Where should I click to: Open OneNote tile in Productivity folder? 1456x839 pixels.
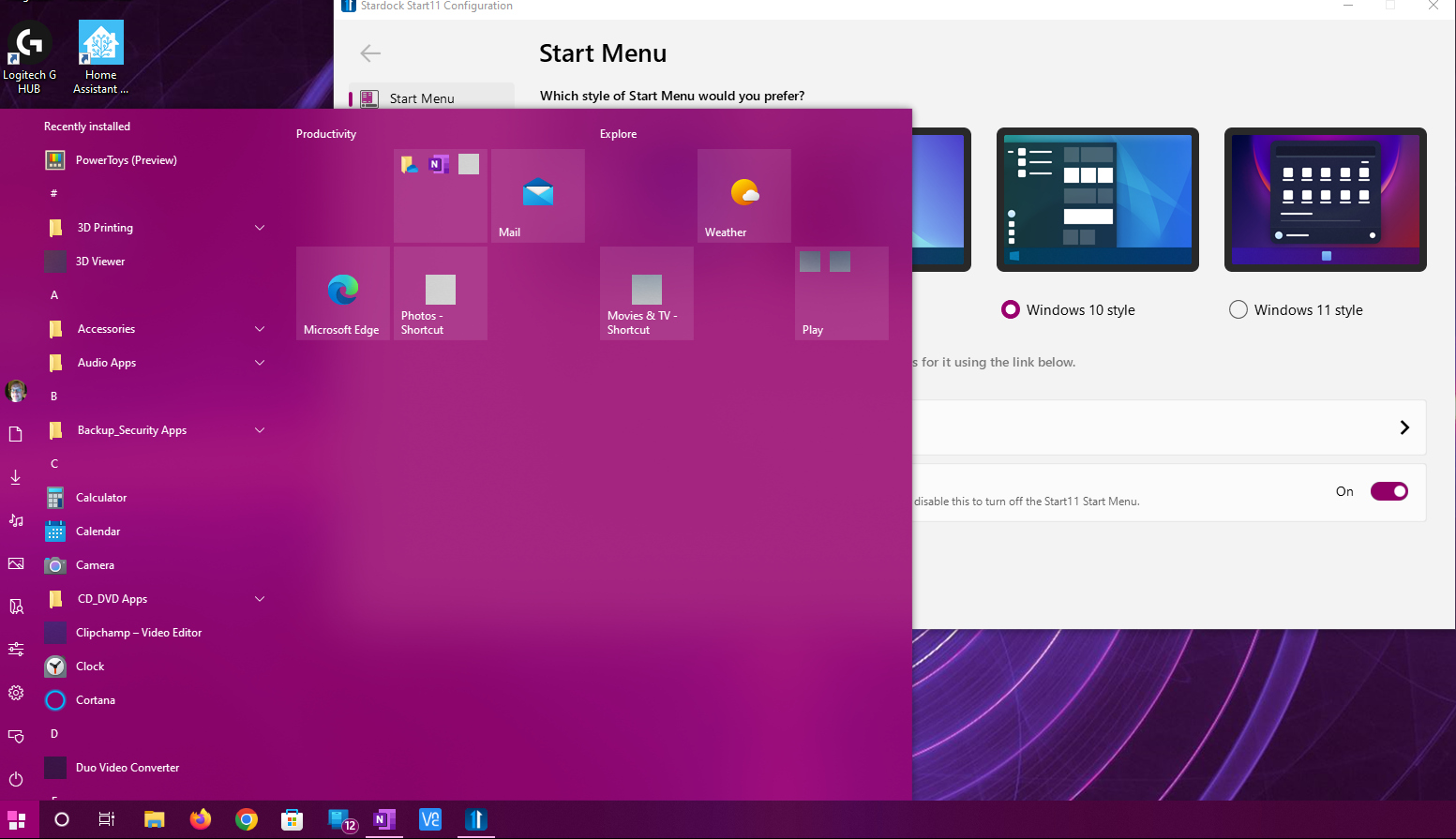tap(438, 165)
